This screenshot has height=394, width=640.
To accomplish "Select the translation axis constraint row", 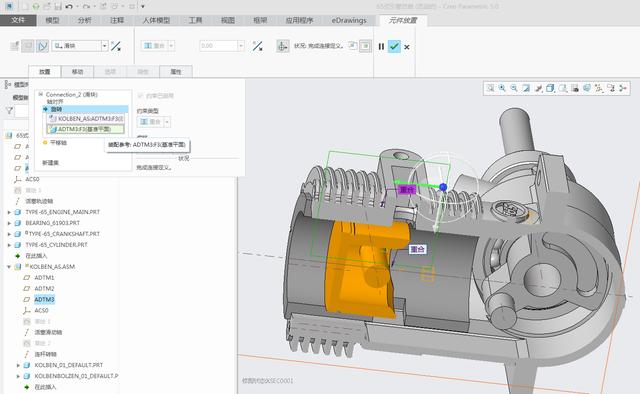I will point(55,142).
